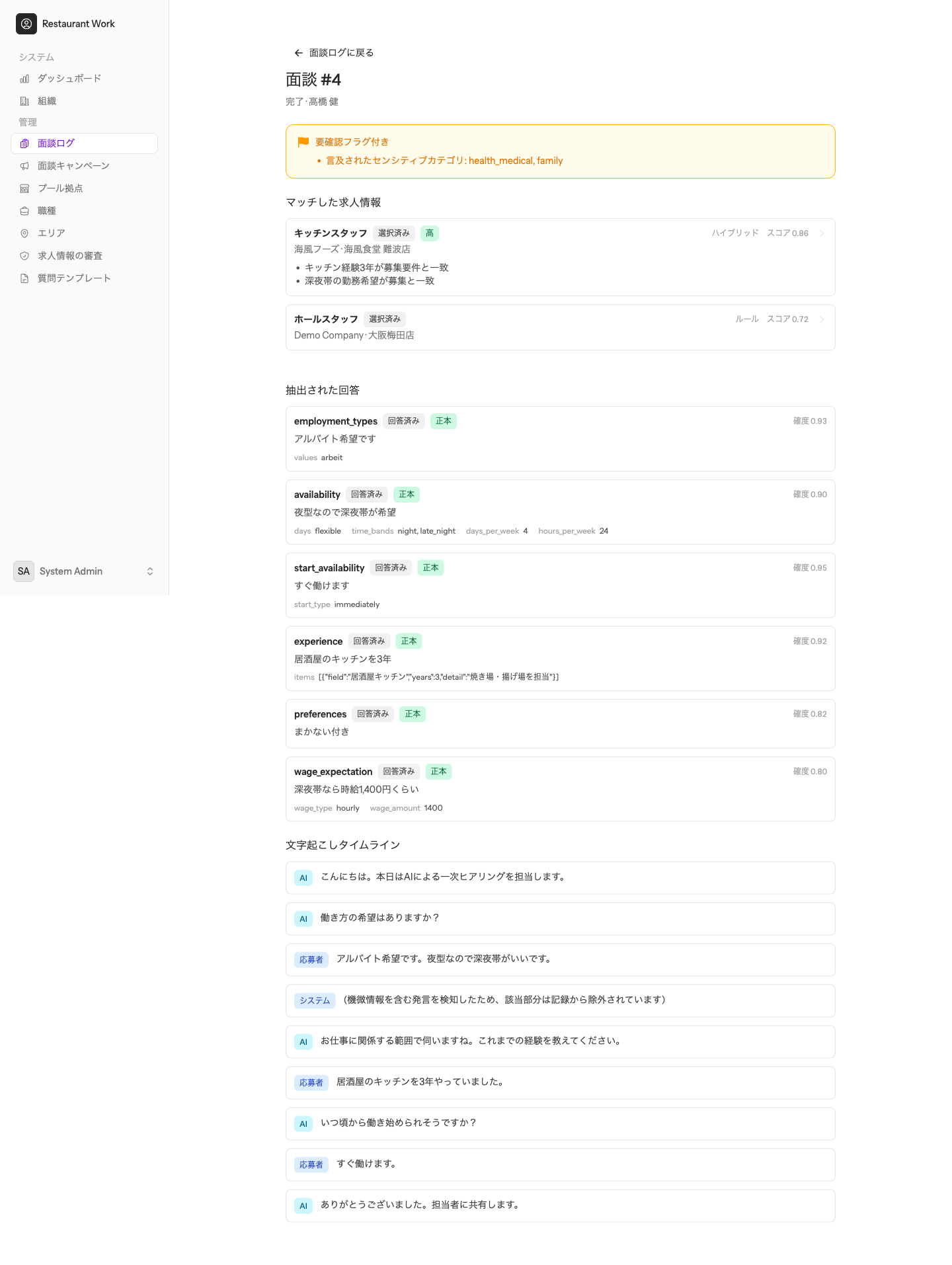Viewport: 952px width, 1265px height.
Task: Click the 求人情報の審査 shield icon
Action: click(x=24, y=256)
